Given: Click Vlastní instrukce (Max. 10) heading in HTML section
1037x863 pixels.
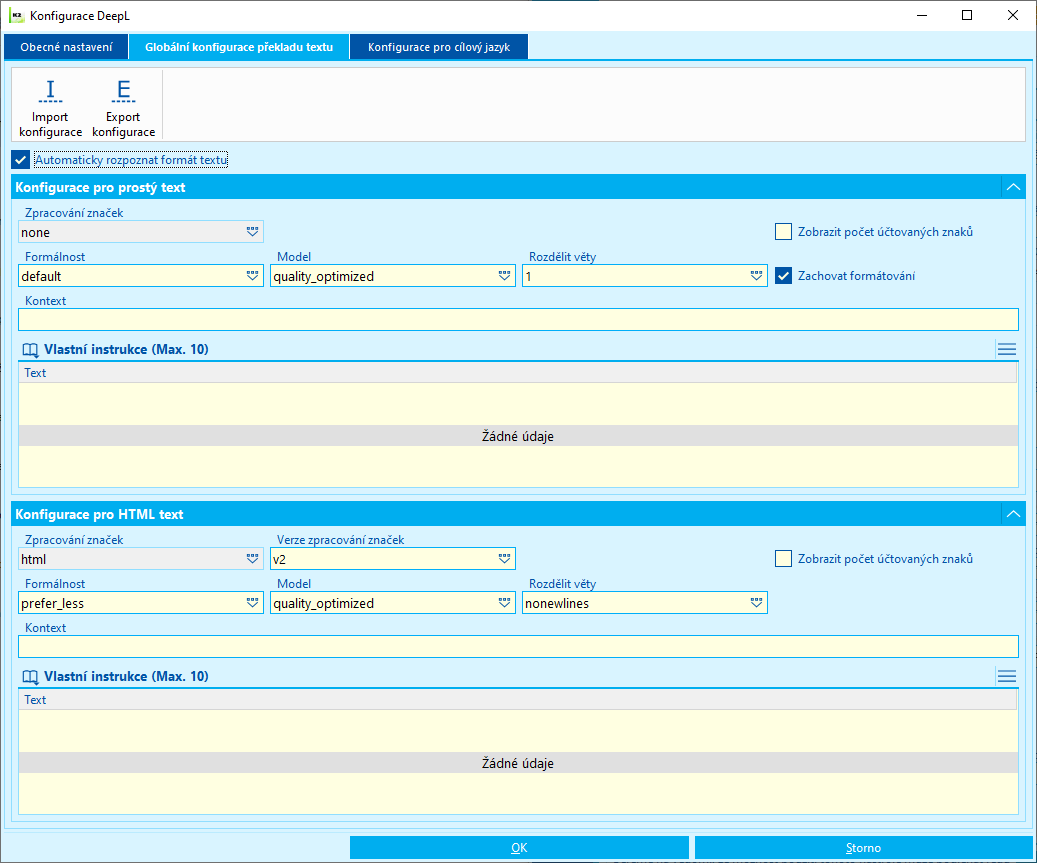Looking at the screenshot, I should point(126,676).
